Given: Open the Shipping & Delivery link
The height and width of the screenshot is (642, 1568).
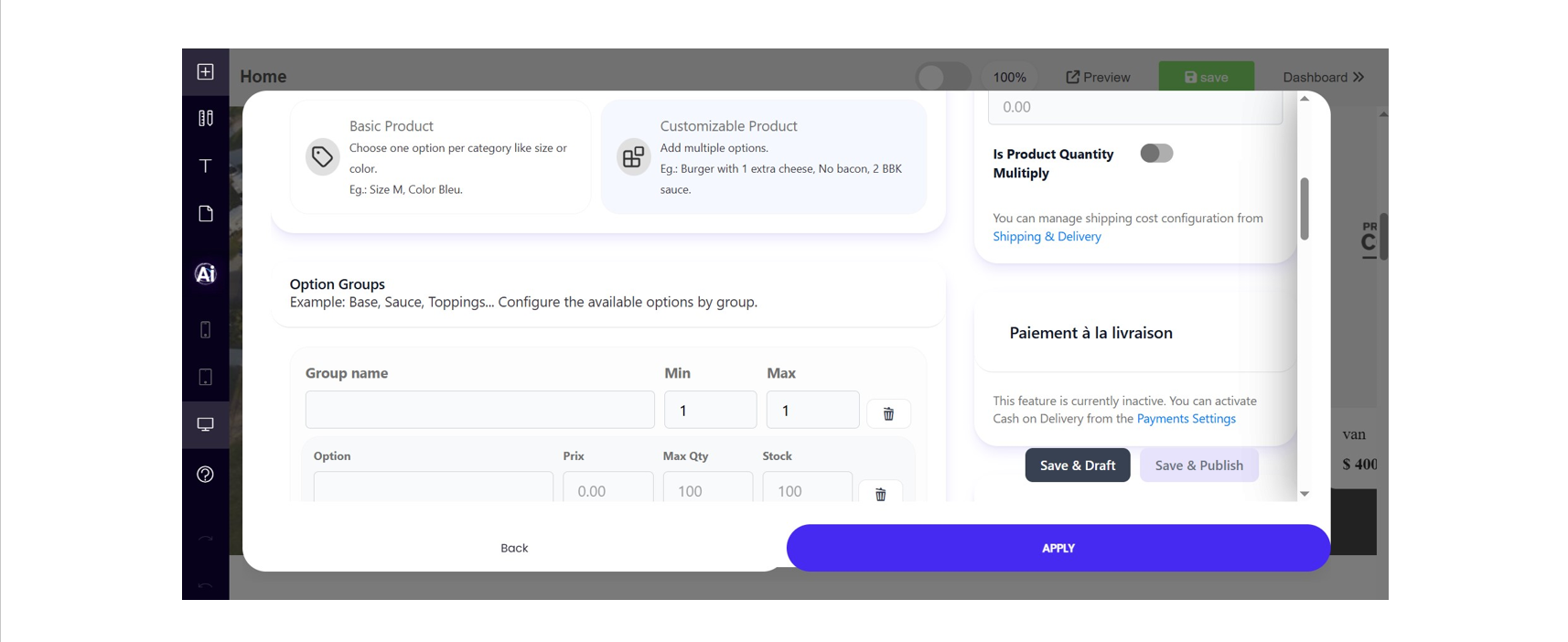Looking at the screenshot, I should click(x=1047, y=236).
